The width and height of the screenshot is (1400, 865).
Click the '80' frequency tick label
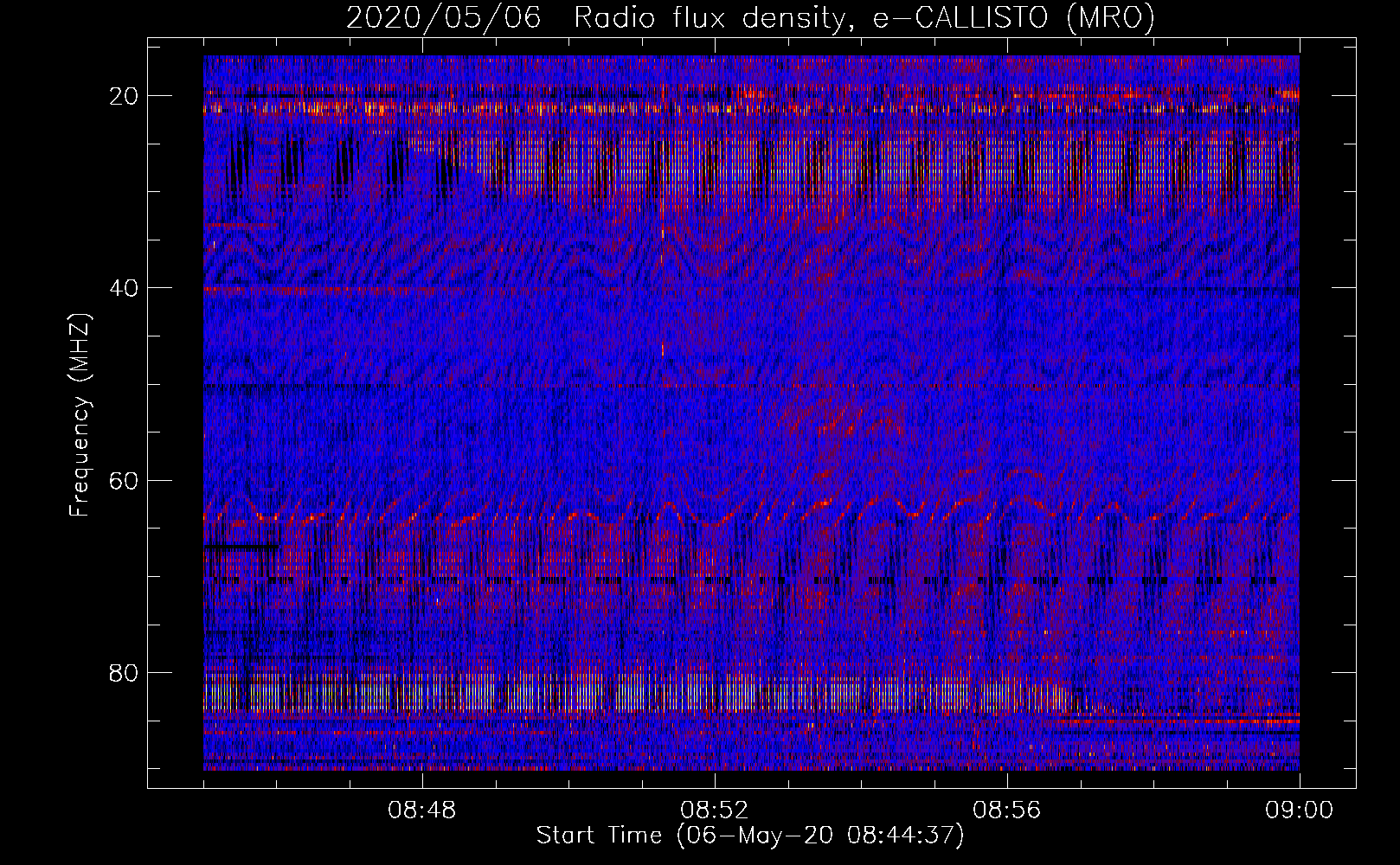tap(125, 672)
